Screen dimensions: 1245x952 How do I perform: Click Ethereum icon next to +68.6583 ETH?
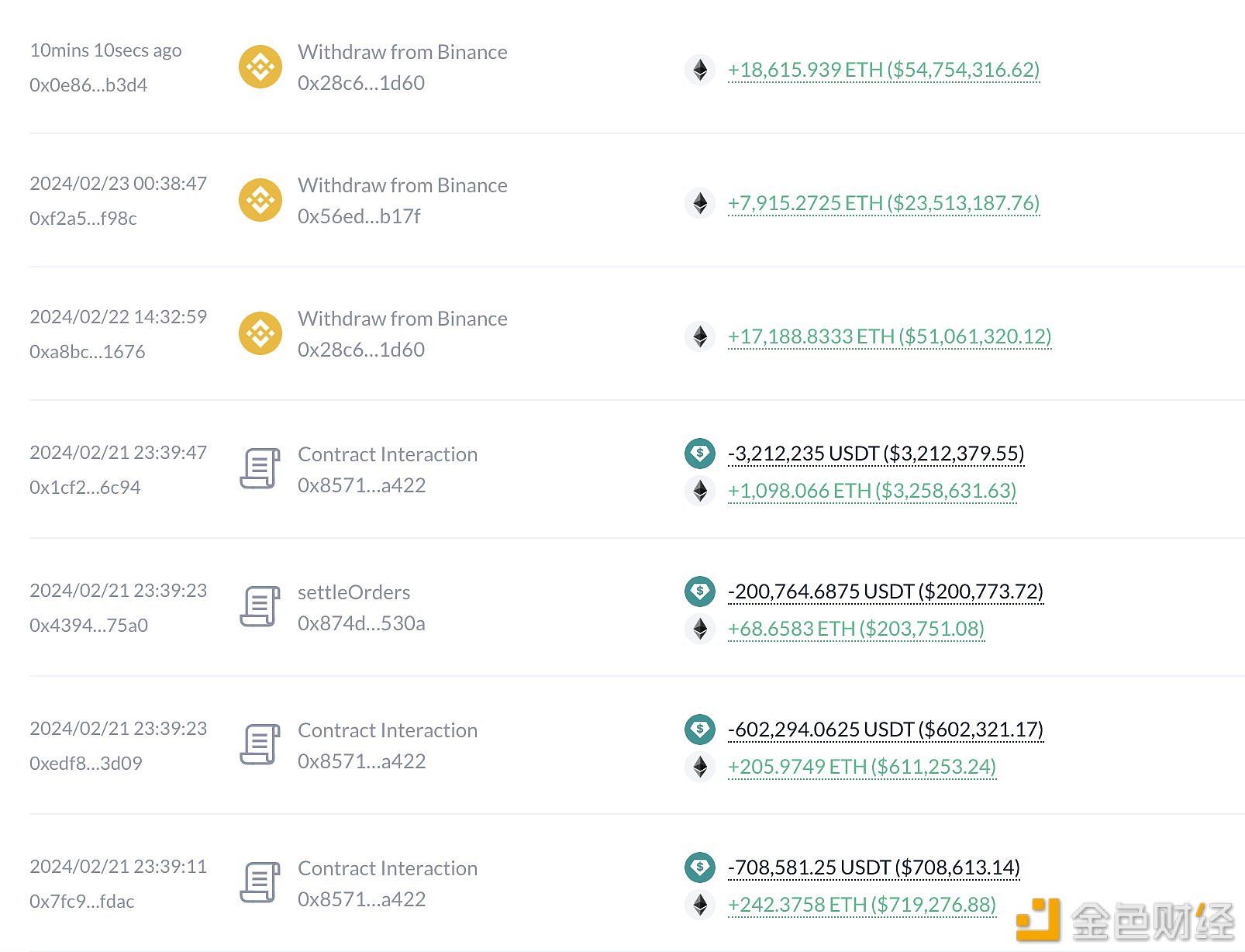[x=700, y=629]
